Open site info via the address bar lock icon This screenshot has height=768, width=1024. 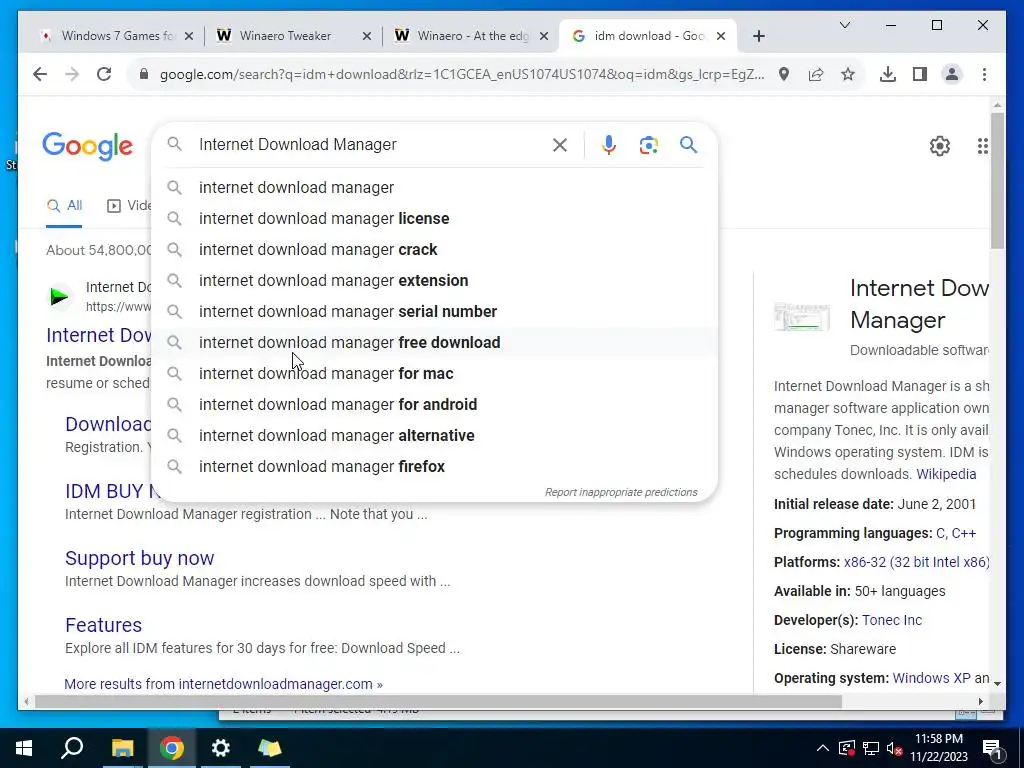coord(144,74)
